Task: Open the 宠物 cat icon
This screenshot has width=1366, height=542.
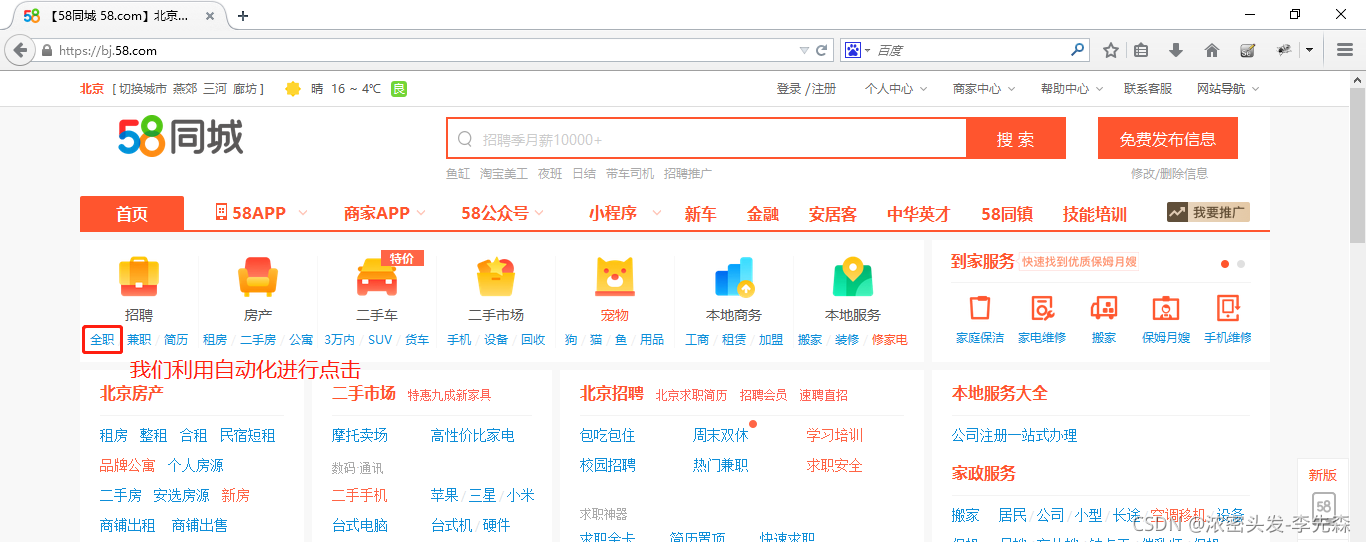Action: click(x=615, y=277)
